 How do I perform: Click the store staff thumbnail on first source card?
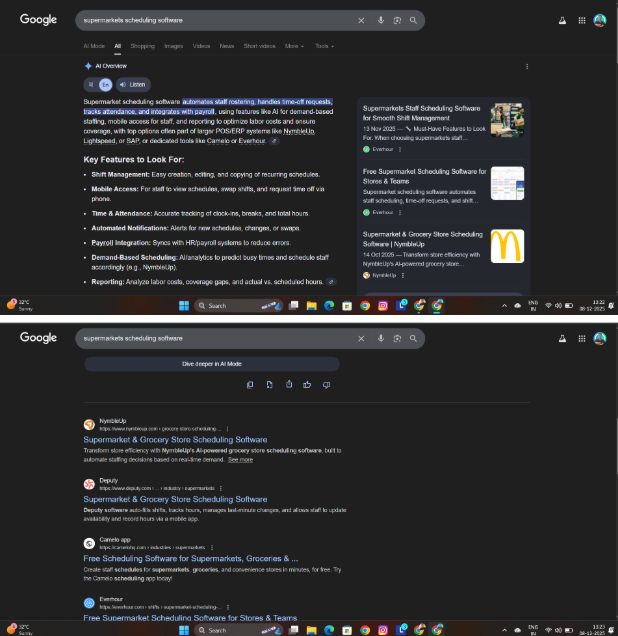pyautogui.click(x=507, y=120)
